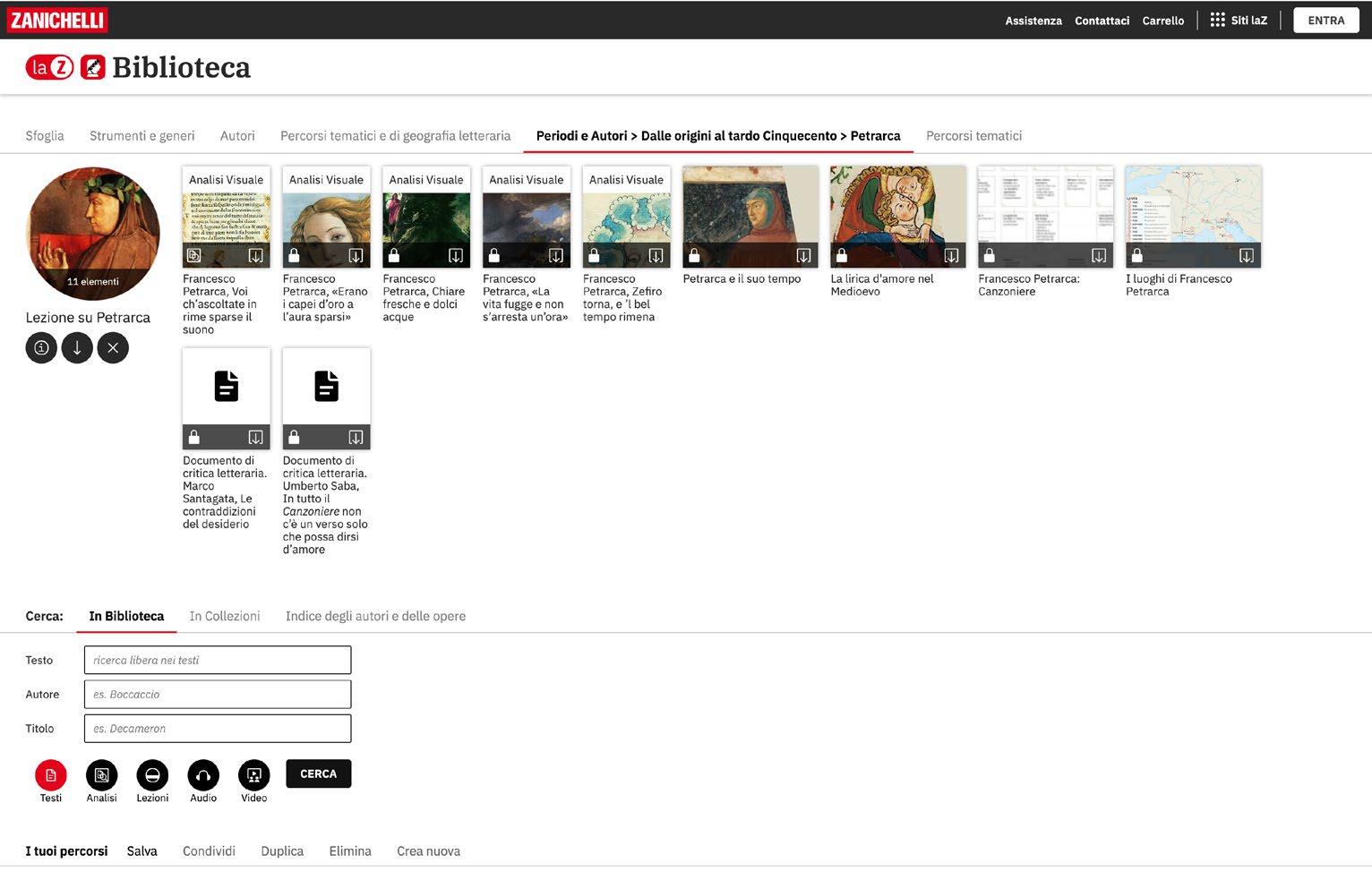Select the In Biblioteca search tab
1372x880 pixels.
[x=126, y=616]
